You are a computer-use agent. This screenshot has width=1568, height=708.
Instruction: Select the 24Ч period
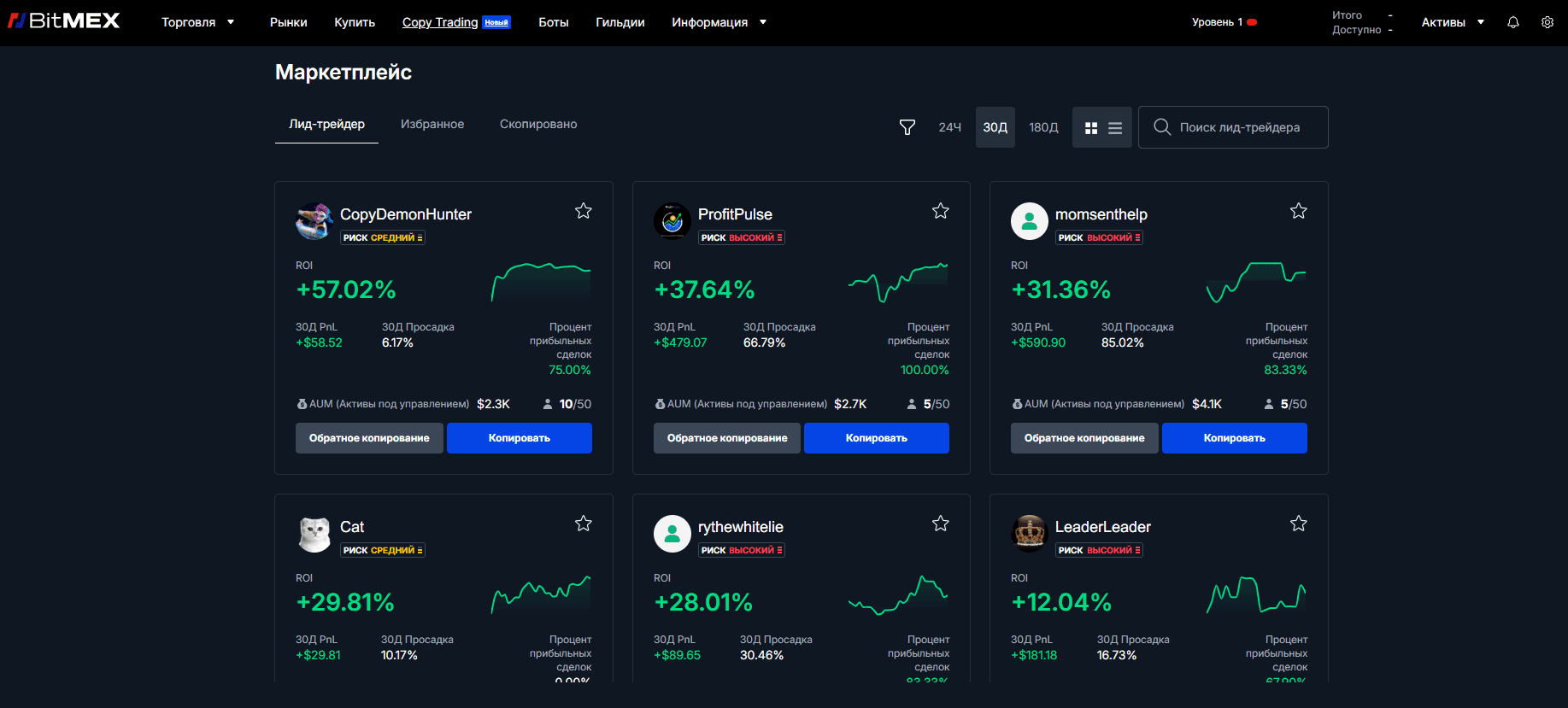pyautogui.click(x=949, y=127)
